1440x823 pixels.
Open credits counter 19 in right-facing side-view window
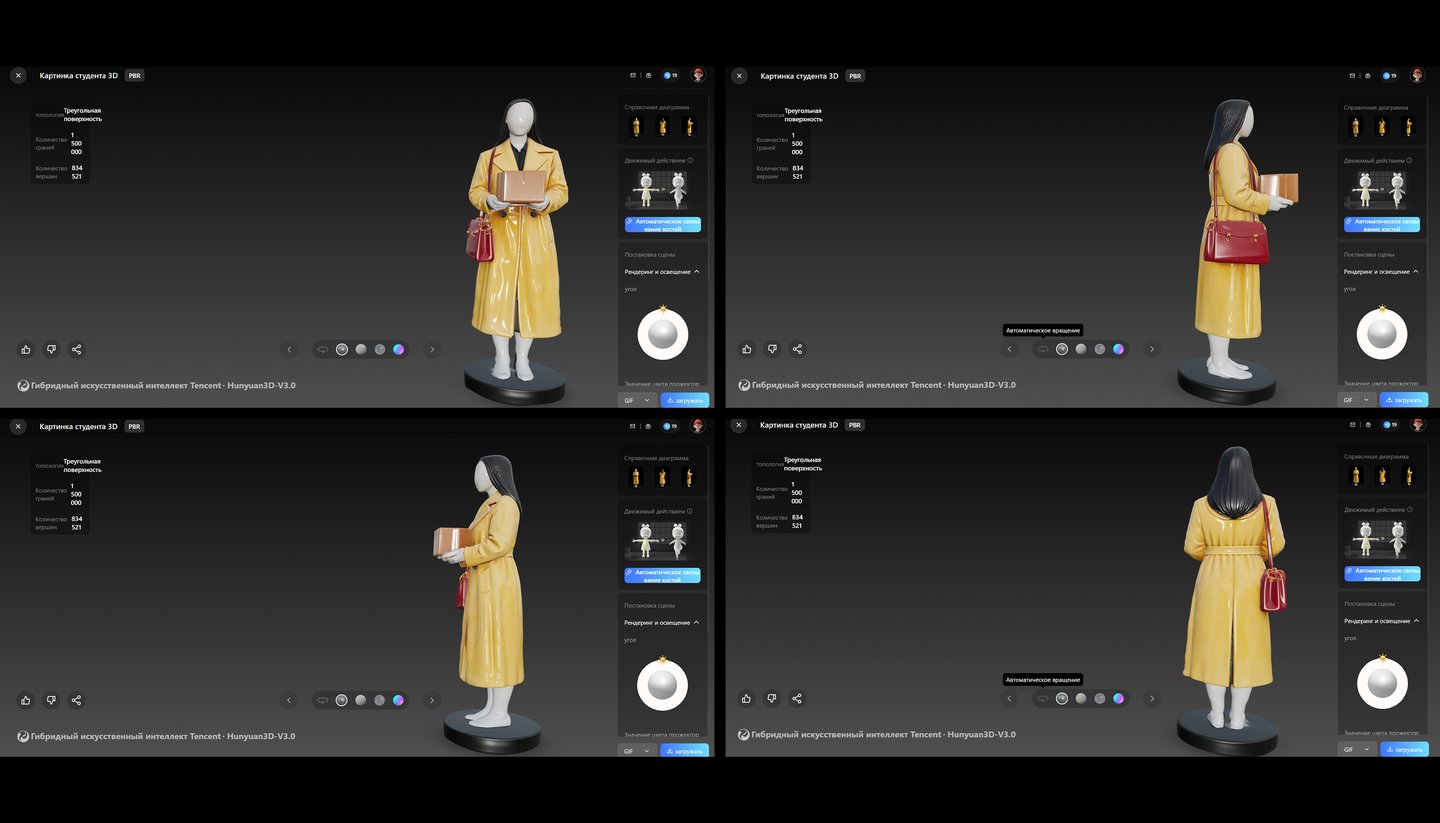point(1388,75)
